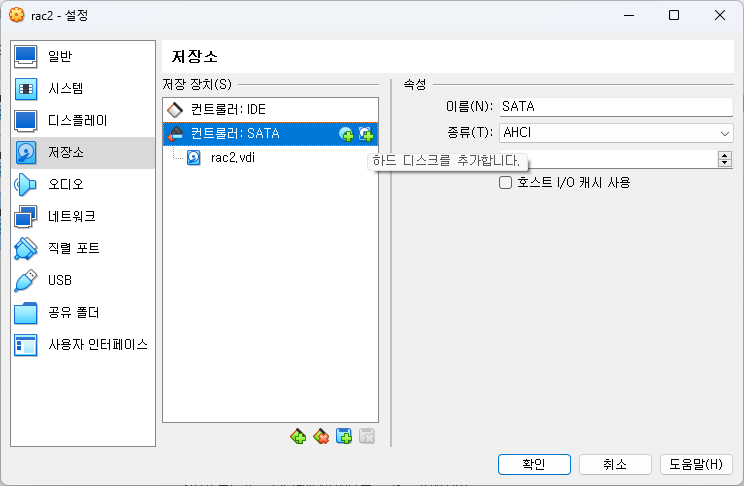Go to the 오디오 settings page
744x486 pixels.
point(83,184)
